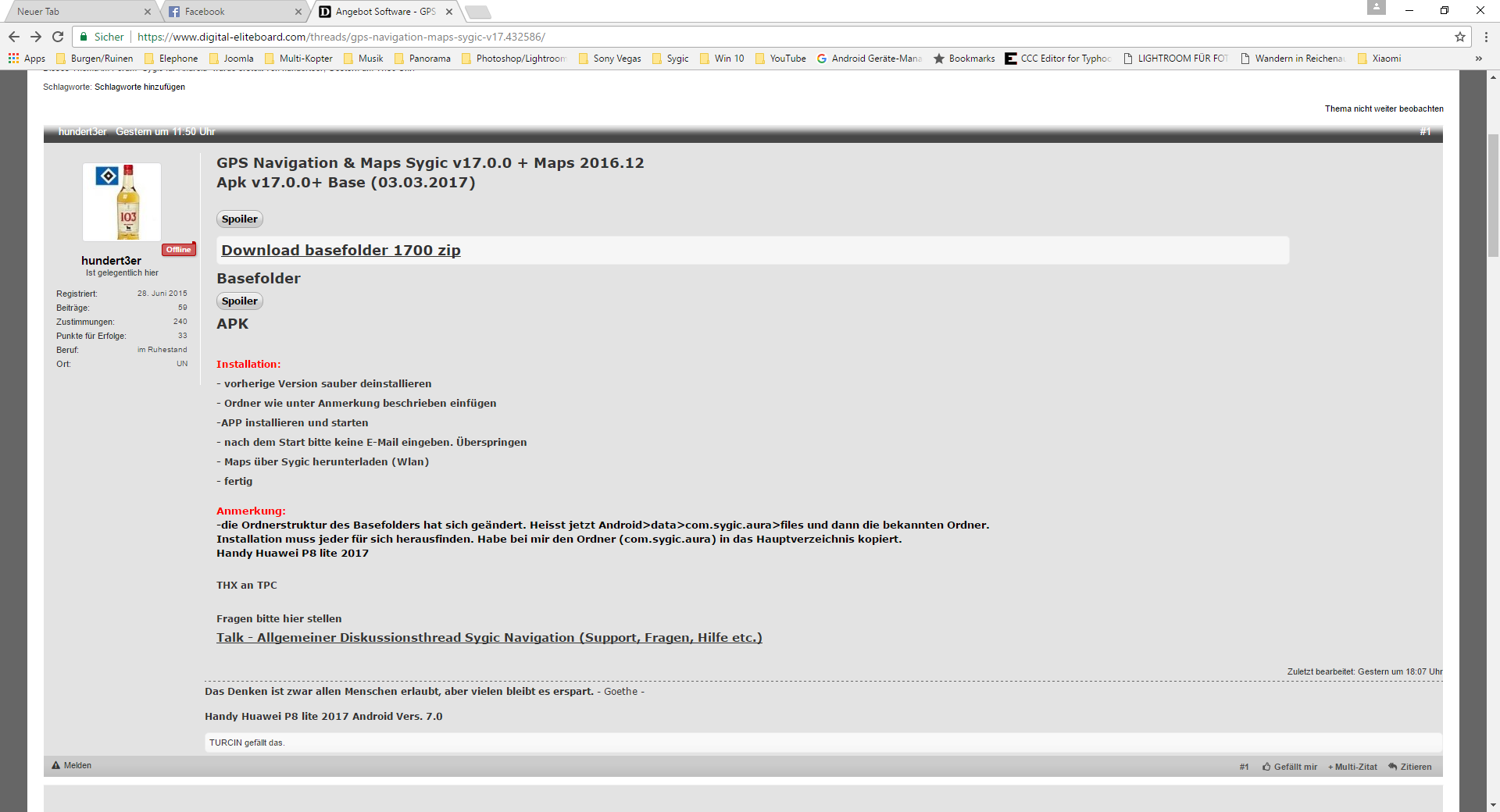Viewport: 1500px width, 812px height.
Task: Quote the post with Zitieren
Action: 1410,767
